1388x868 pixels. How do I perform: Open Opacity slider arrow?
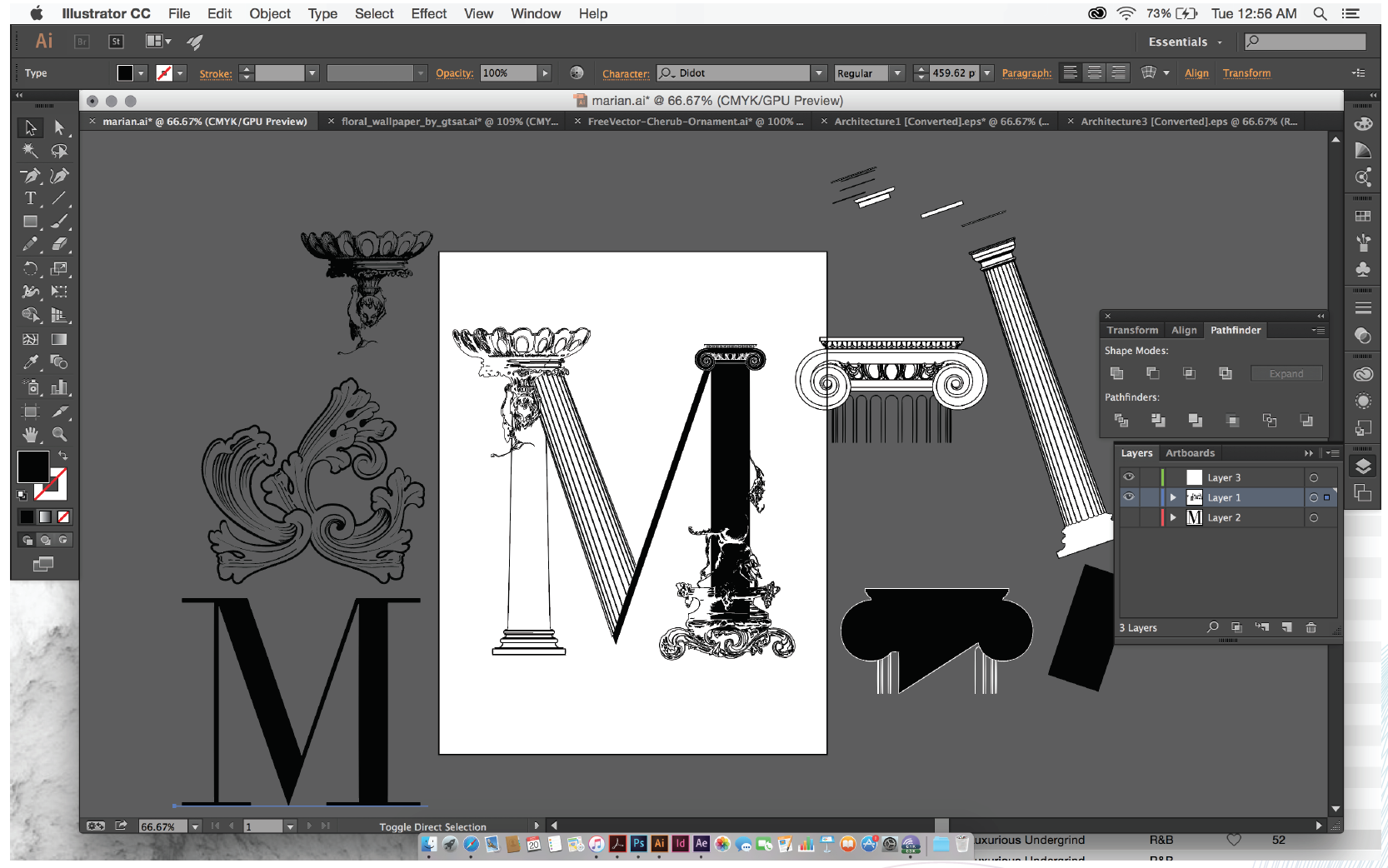click(x=545, y=73)
